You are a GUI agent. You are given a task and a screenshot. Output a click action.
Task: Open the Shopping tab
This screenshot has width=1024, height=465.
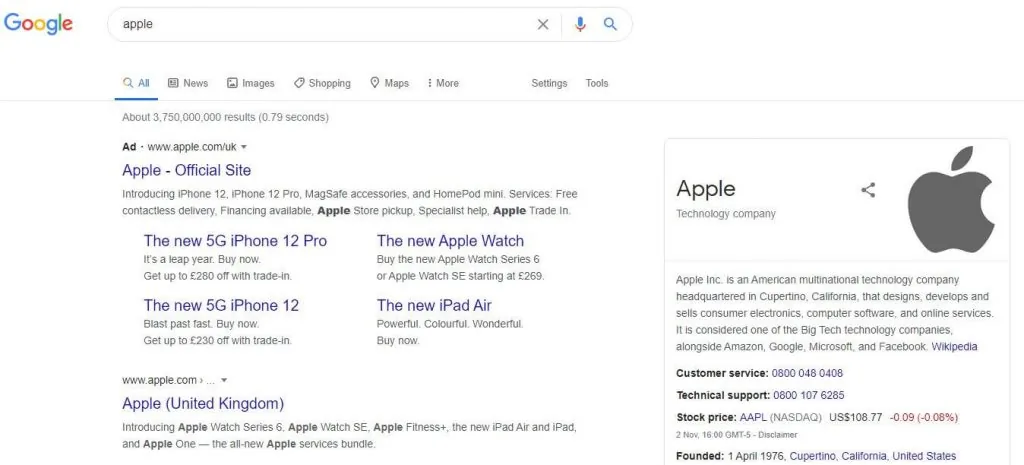(322, 83)
